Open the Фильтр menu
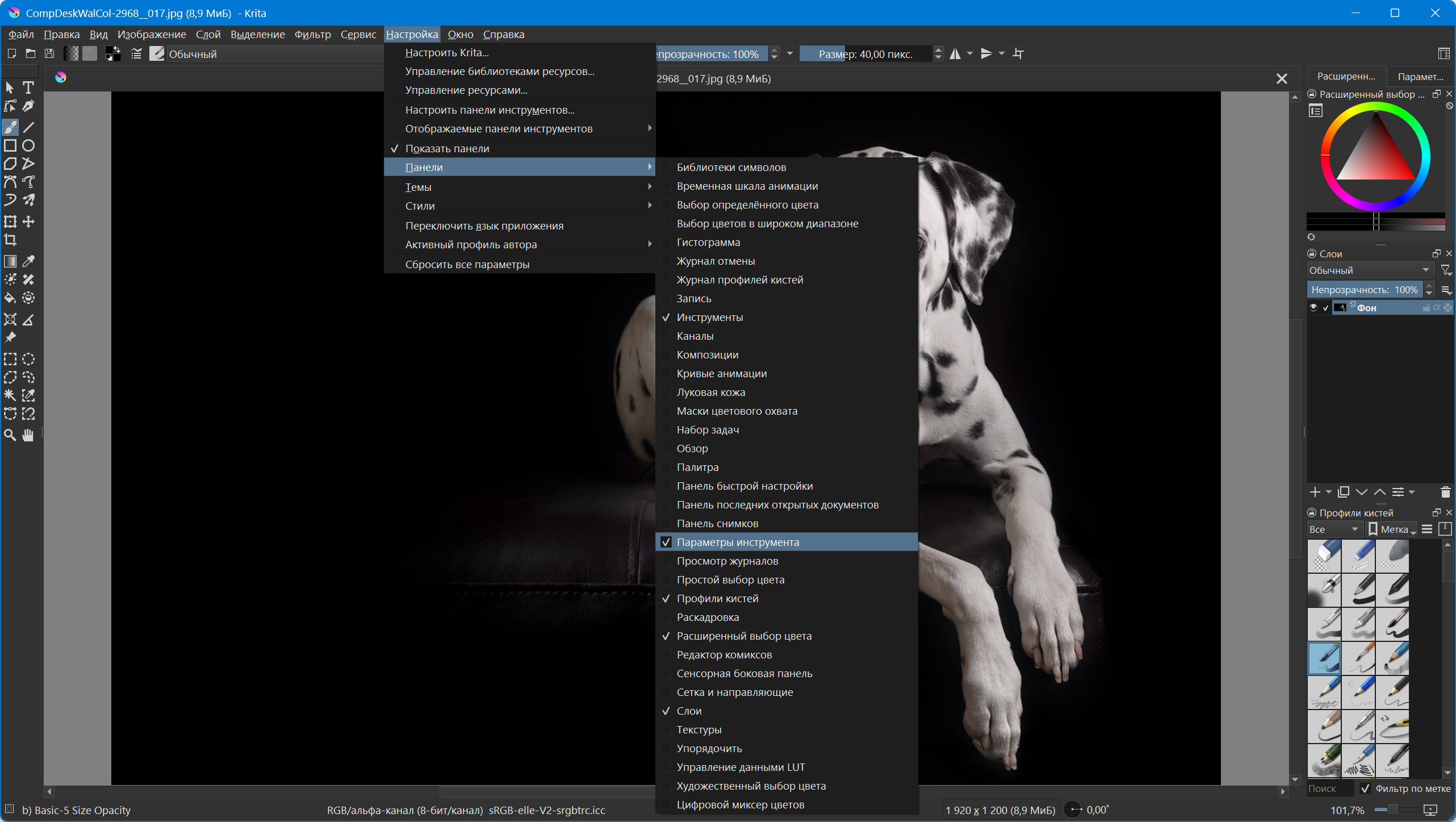1456x822 pixels. coord(312,35)
